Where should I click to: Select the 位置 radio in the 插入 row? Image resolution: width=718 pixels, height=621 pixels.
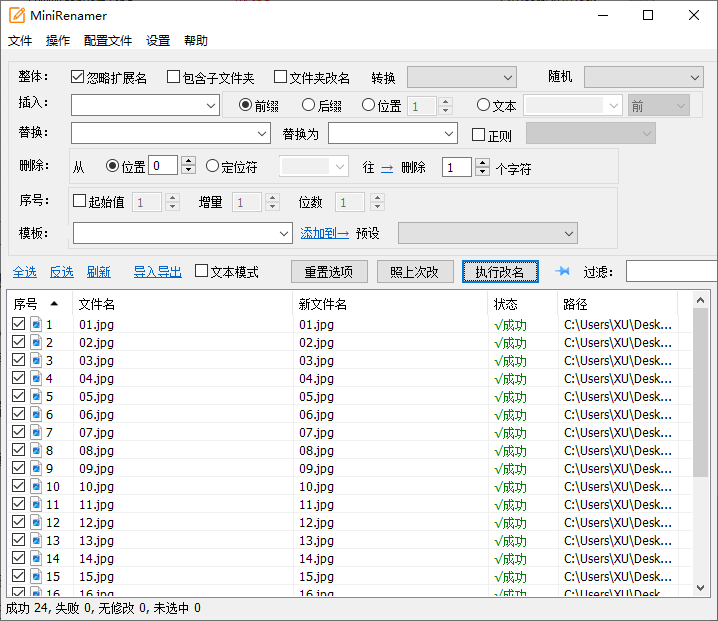(368, 105)
